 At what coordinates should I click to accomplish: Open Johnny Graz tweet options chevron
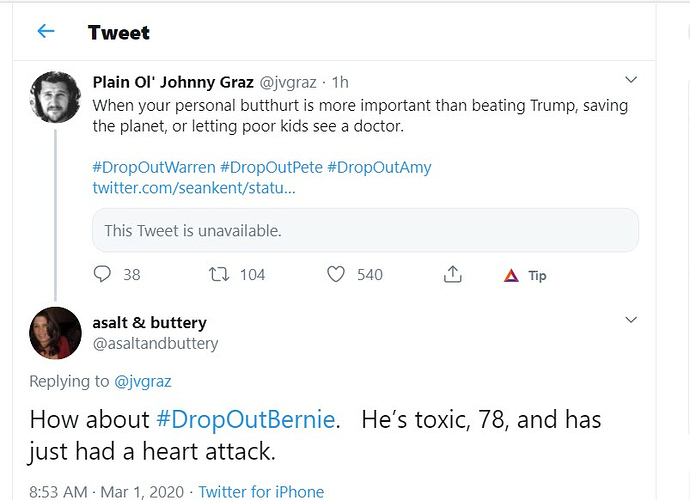tap(630, 79)
